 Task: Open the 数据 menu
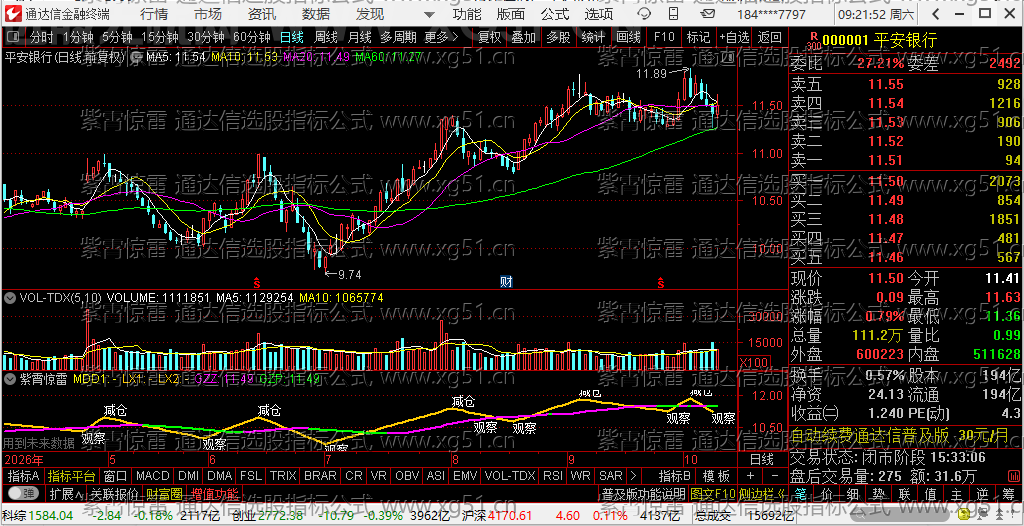coord(316,14)
